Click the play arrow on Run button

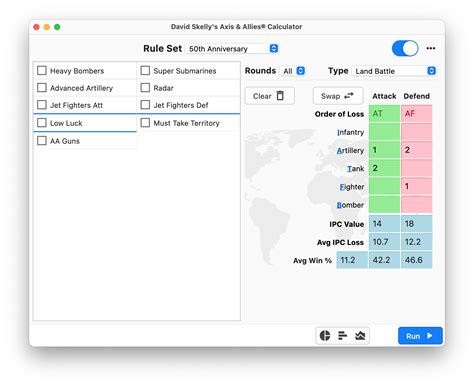point(430,336)
